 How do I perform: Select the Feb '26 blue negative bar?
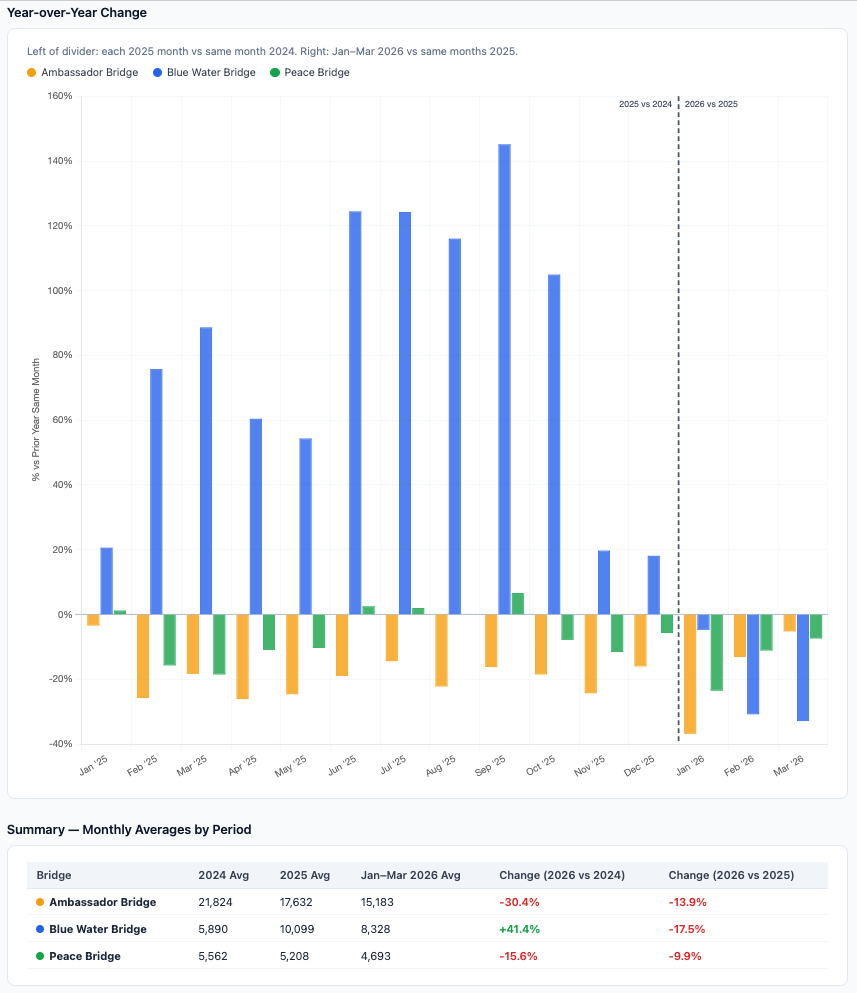pos(753,664)
